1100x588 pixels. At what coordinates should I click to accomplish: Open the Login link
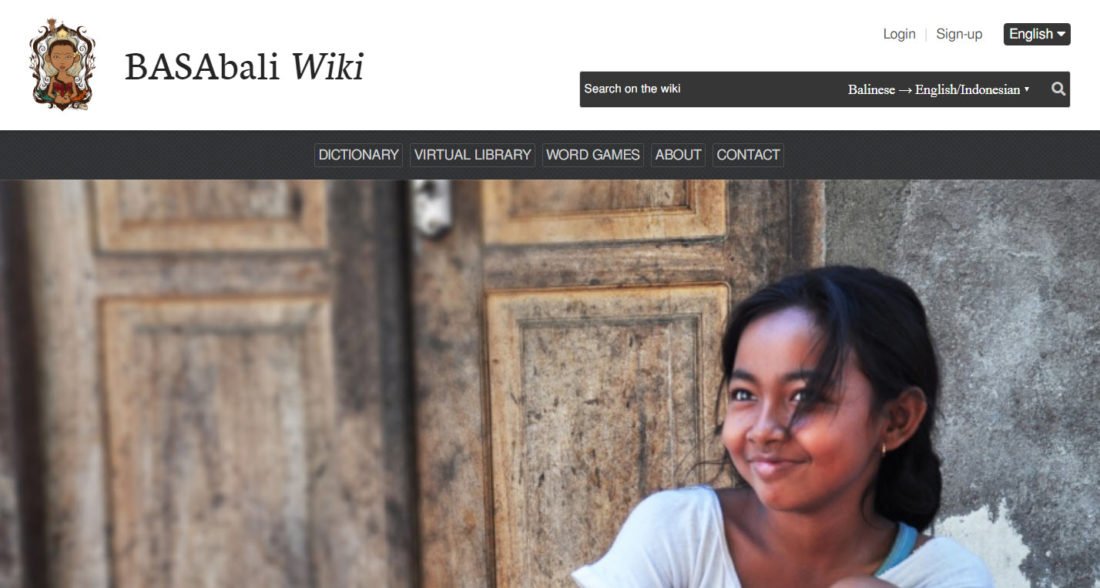[x=899, y=34]
